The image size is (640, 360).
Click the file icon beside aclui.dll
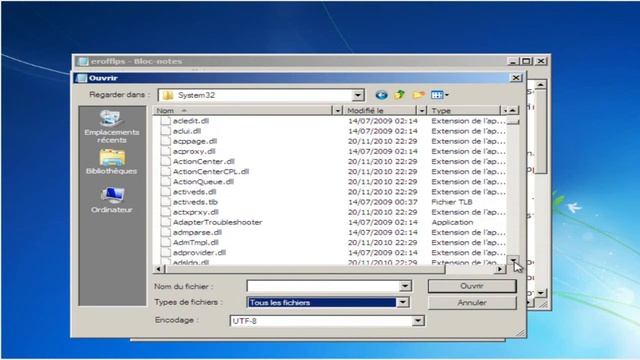pos(165,131)
